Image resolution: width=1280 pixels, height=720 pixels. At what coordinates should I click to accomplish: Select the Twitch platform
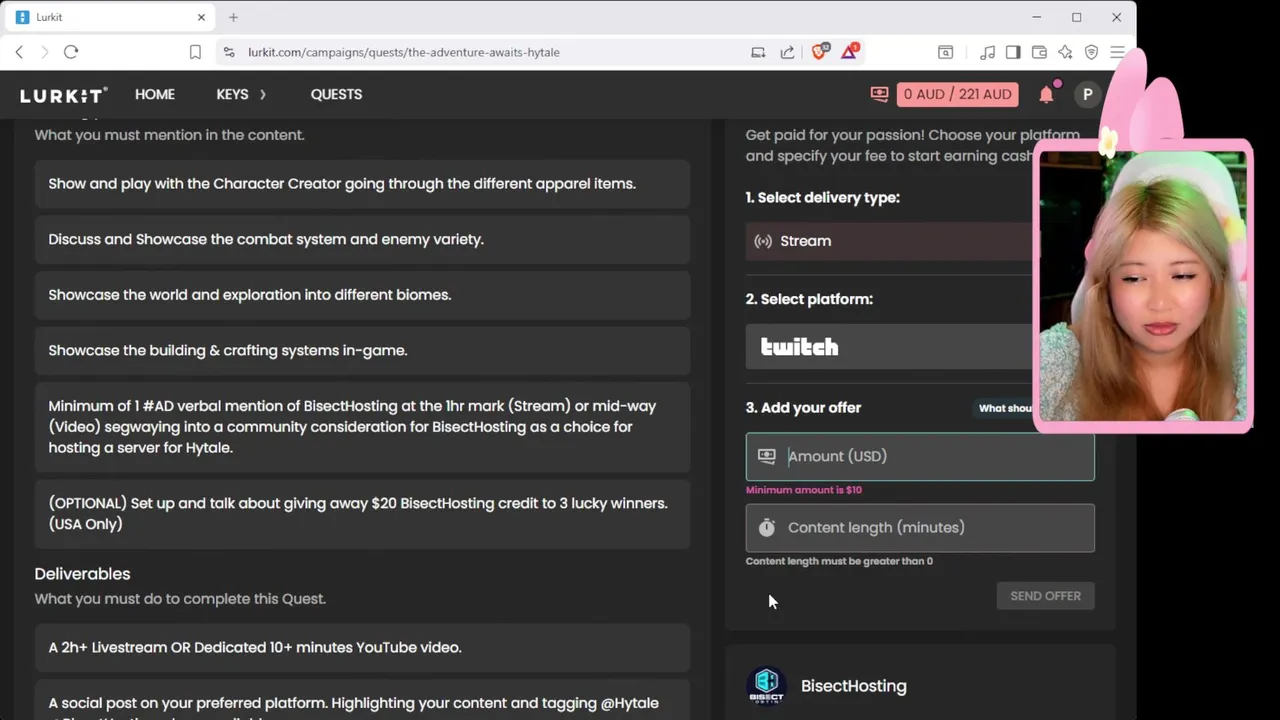click(x=889, y=347)
